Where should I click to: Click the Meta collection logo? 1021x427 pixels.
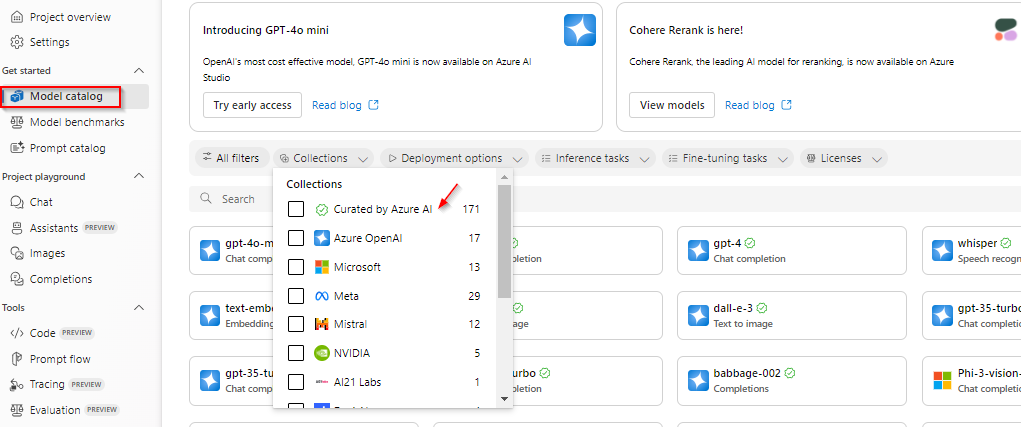pyautogui.click(x=322, y=296)
